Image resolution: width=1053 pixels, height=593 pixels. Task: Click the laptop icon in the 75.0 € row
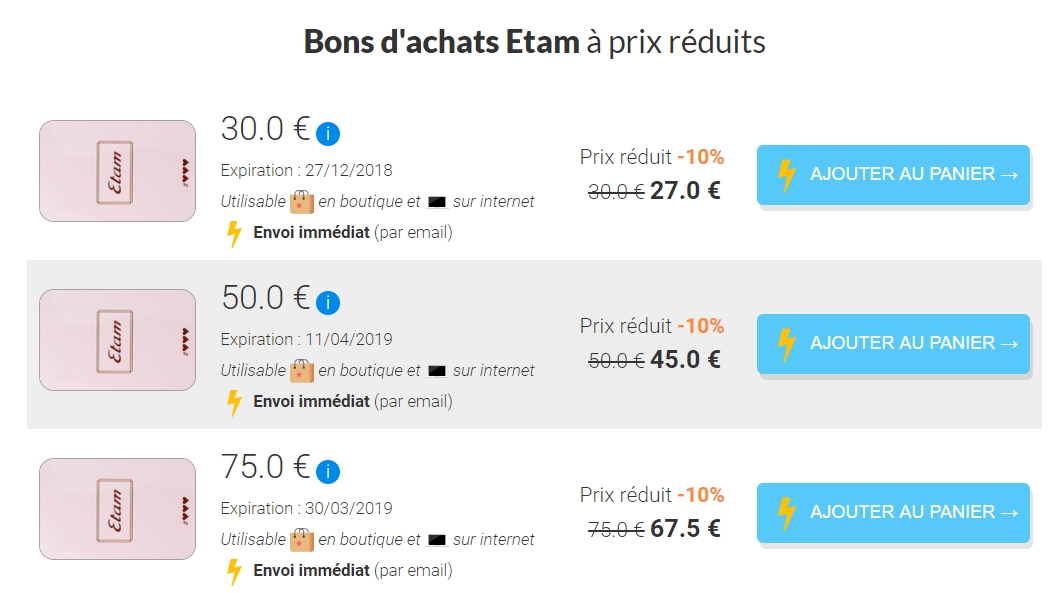pos(437,540)
